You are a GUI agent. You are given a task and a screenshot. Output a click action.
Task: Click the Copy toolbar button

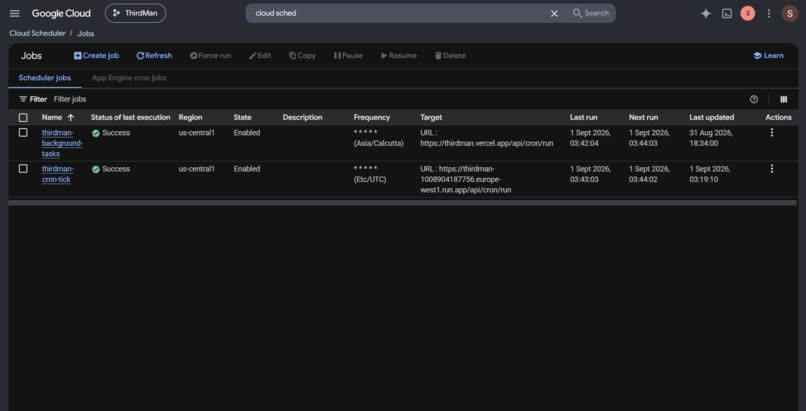[x=302, y=55]
